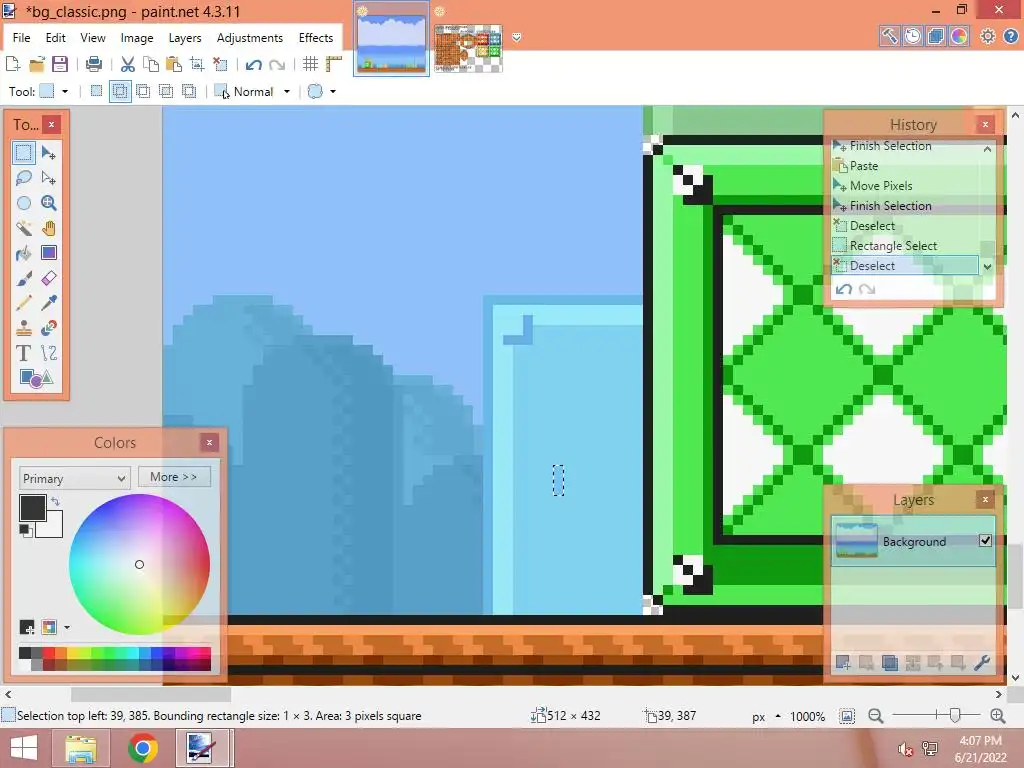Select the Pencil tool

coord(24,303)
